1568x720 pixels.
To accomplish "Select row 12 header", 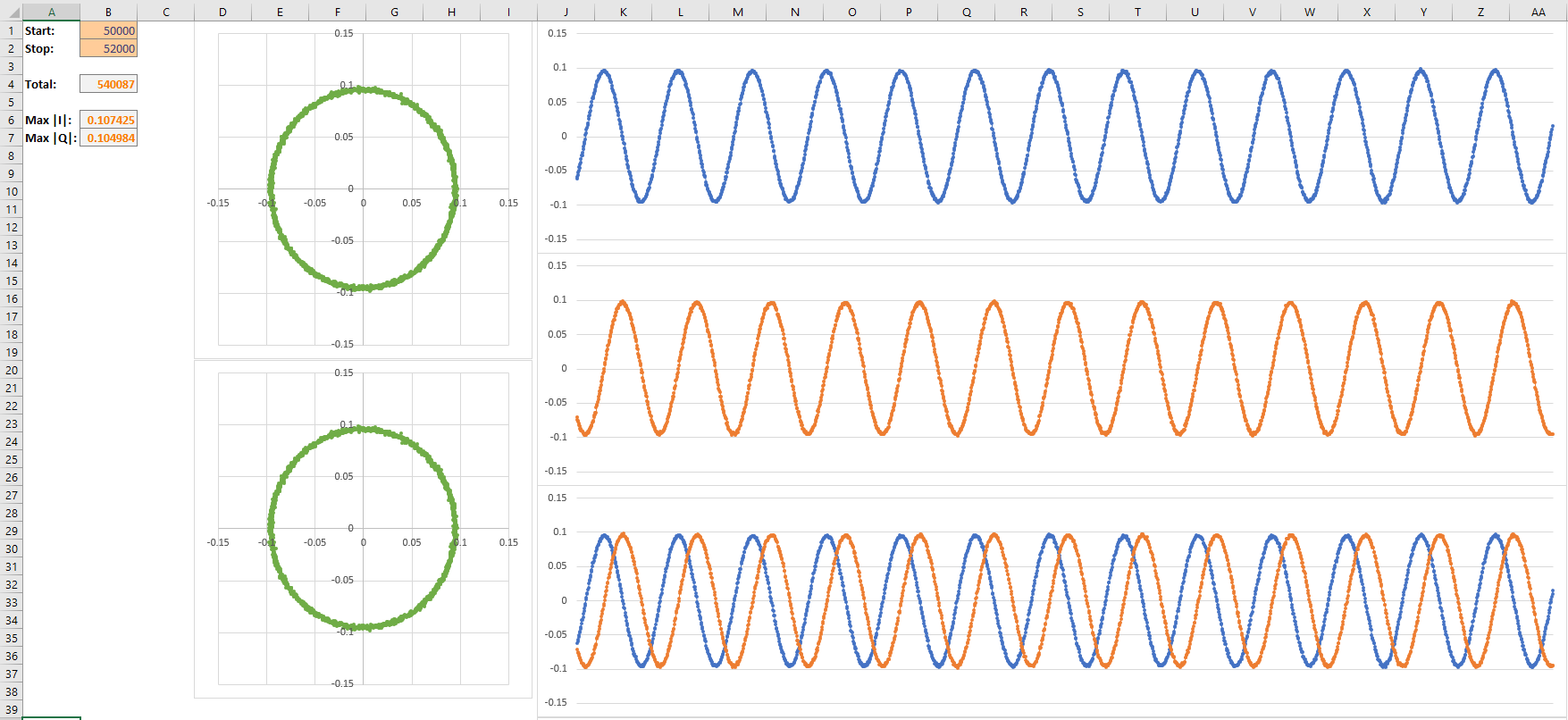I will [11, 227].
